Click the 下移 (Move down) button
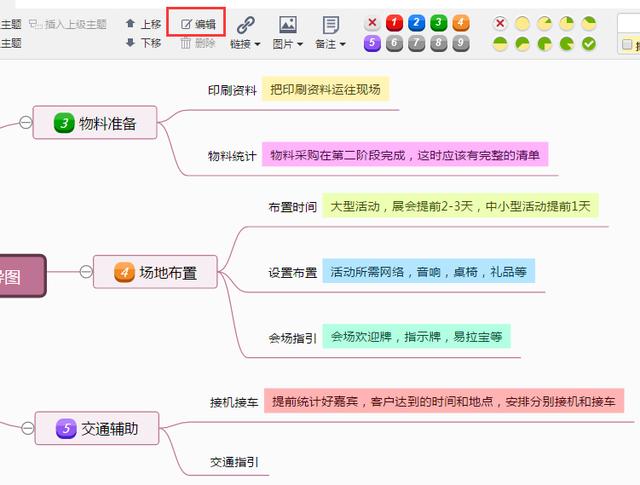This screenshot has width=640, height=485. click(x=142, y=43)
